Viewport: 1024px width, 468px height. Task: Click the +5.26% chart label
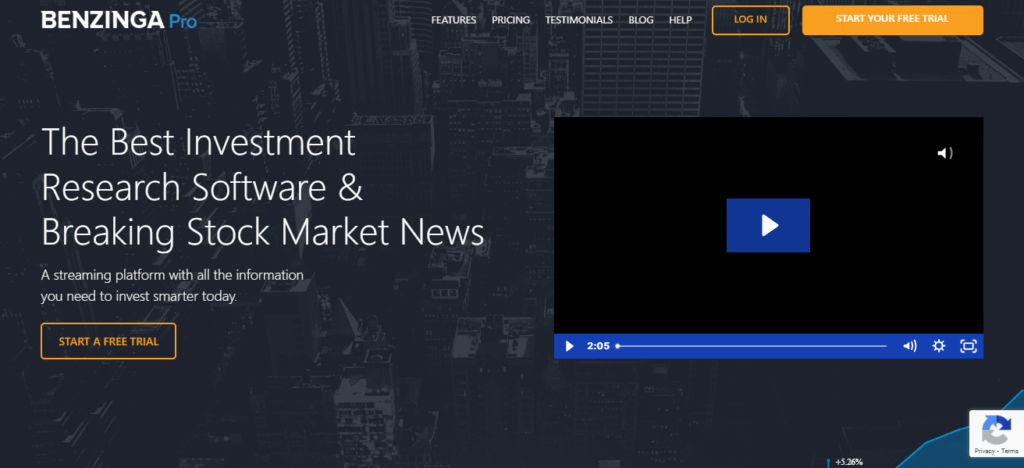(849, 462)
